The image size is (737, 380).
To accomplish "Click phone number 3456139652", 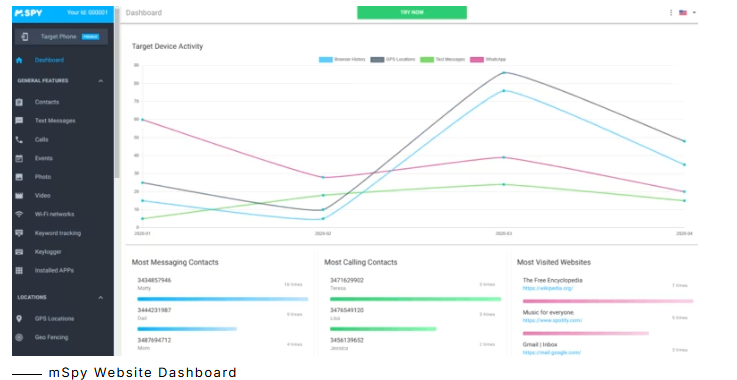I will tap(347, 340).
